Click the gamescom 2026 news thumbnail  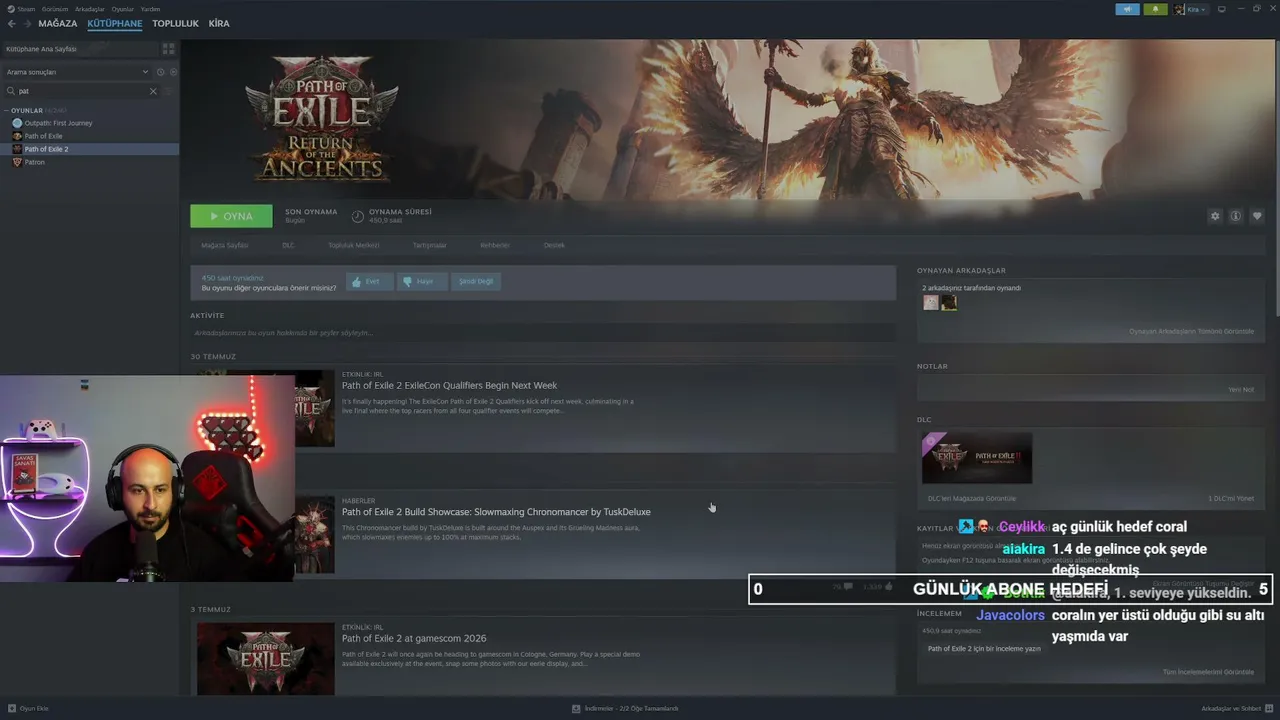coord(265,658)
